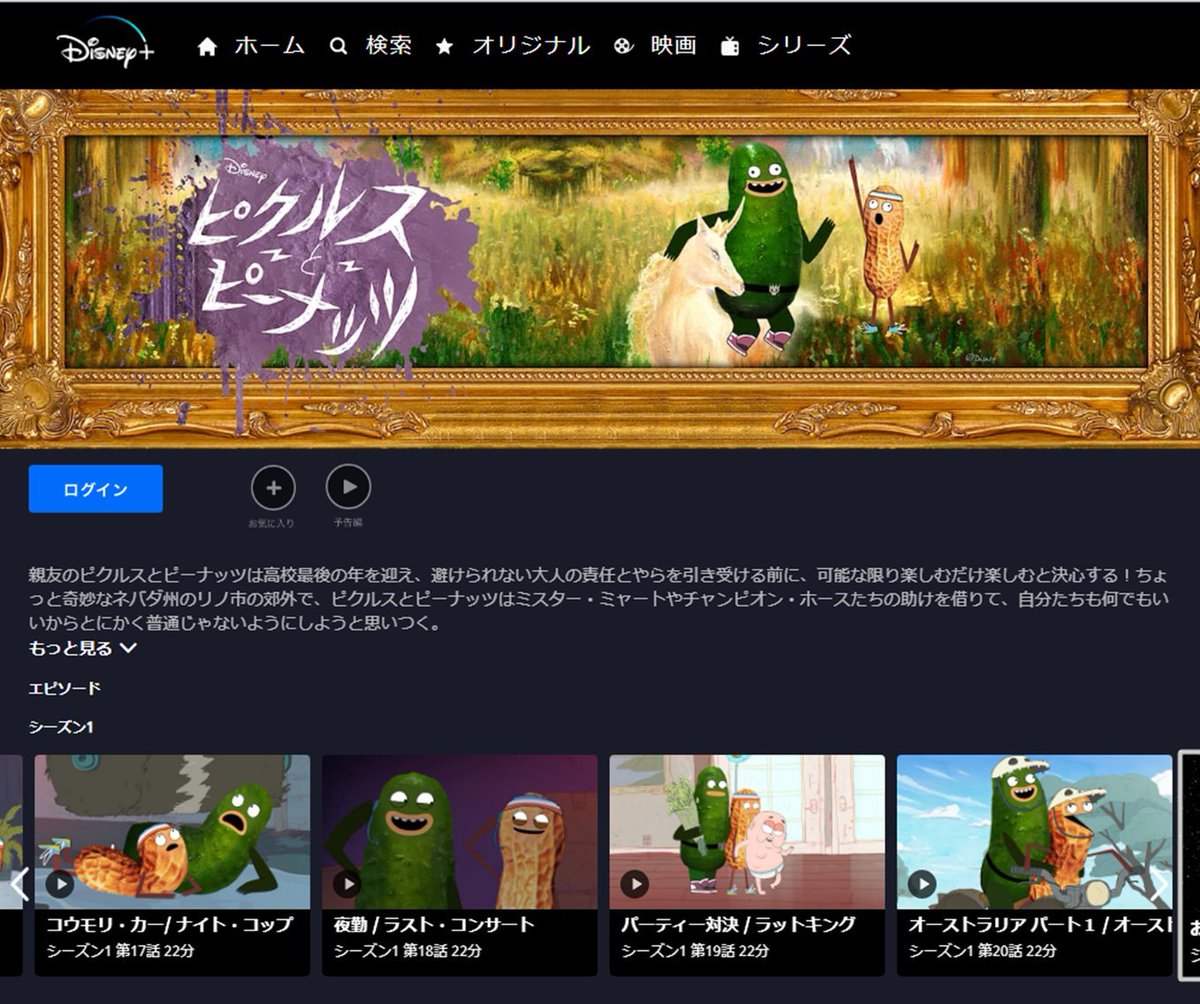Click title コウモリ・カー/ ナイト・コップ
The image size is (1200, 1004).
click(x=170, y=925)
